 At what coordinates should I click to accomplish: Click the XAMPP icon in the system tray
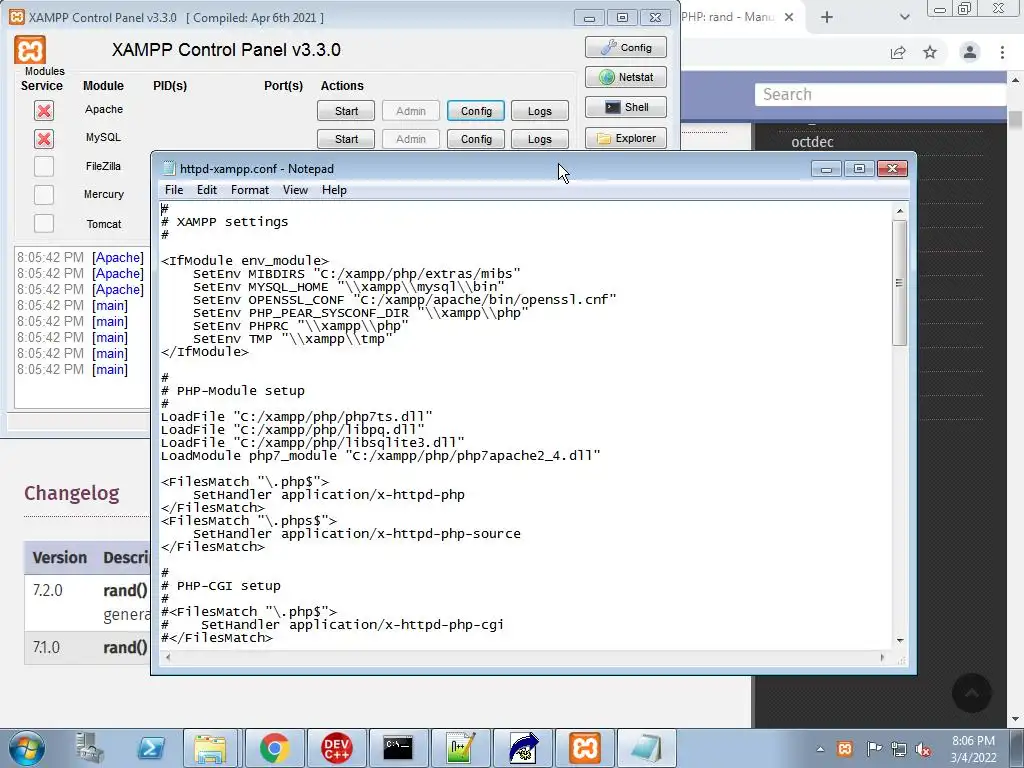844,749
